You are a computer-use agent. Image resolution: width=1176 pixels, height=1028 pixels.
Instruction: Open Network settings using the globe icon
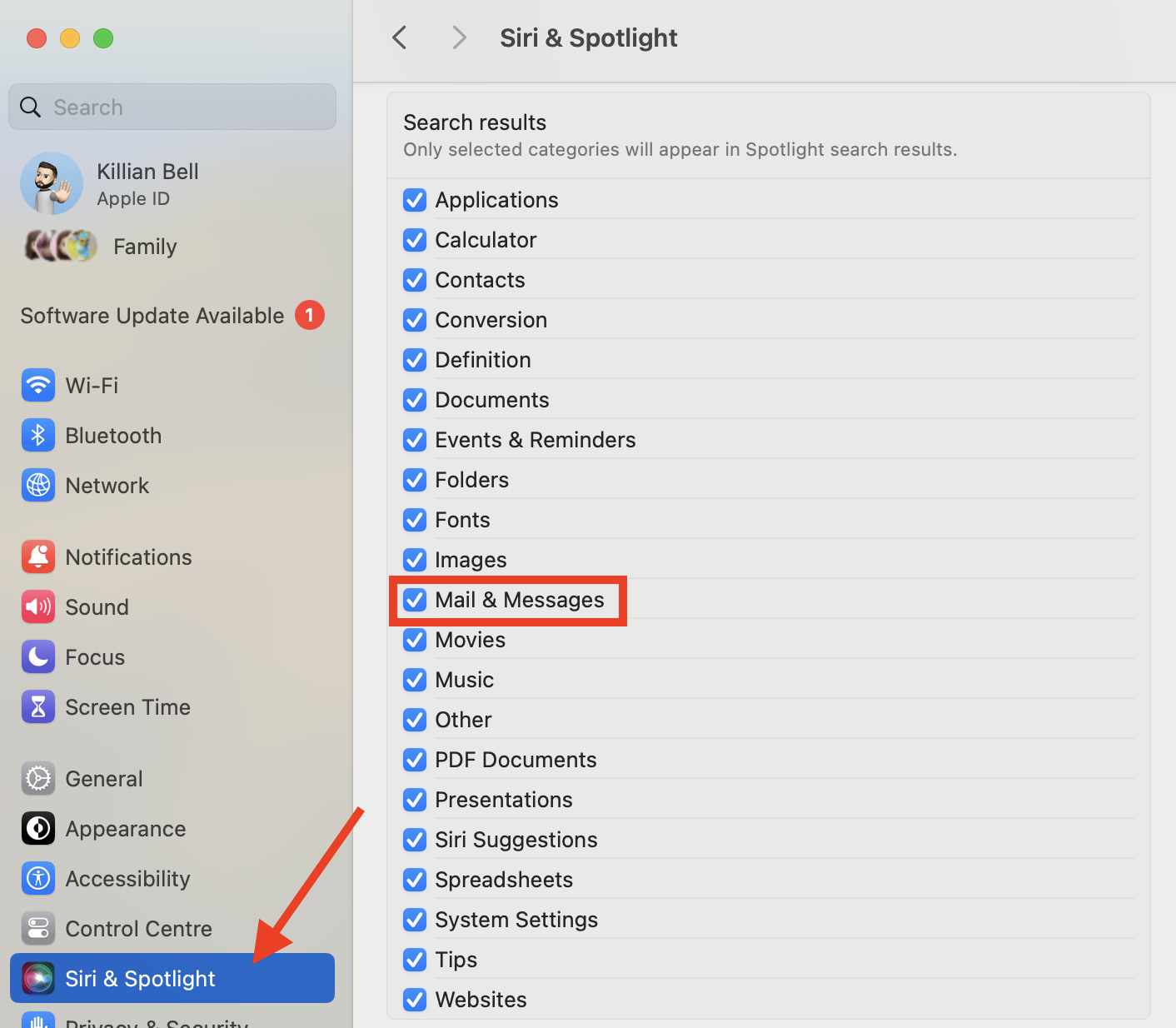(x=38, y=485)
